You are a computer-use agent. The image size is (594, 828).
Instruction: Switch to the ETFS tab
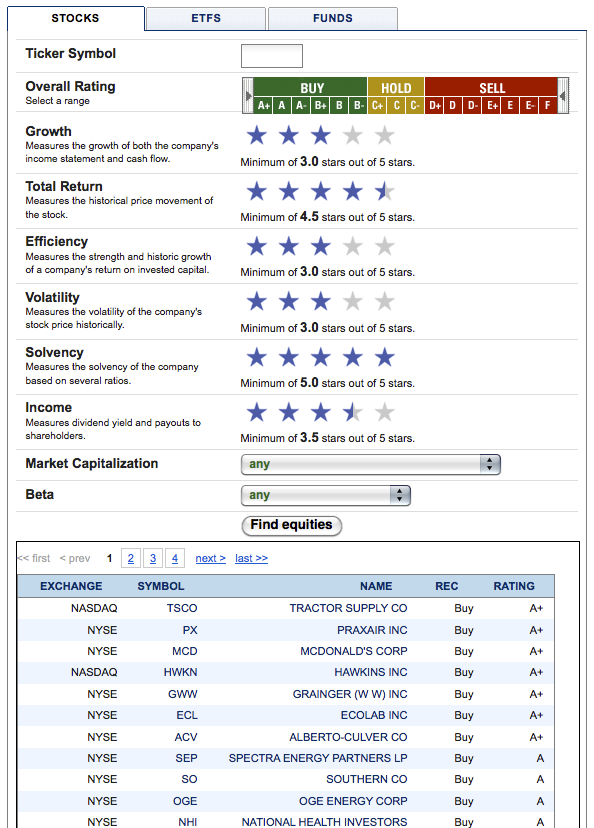tap(206, 18)
